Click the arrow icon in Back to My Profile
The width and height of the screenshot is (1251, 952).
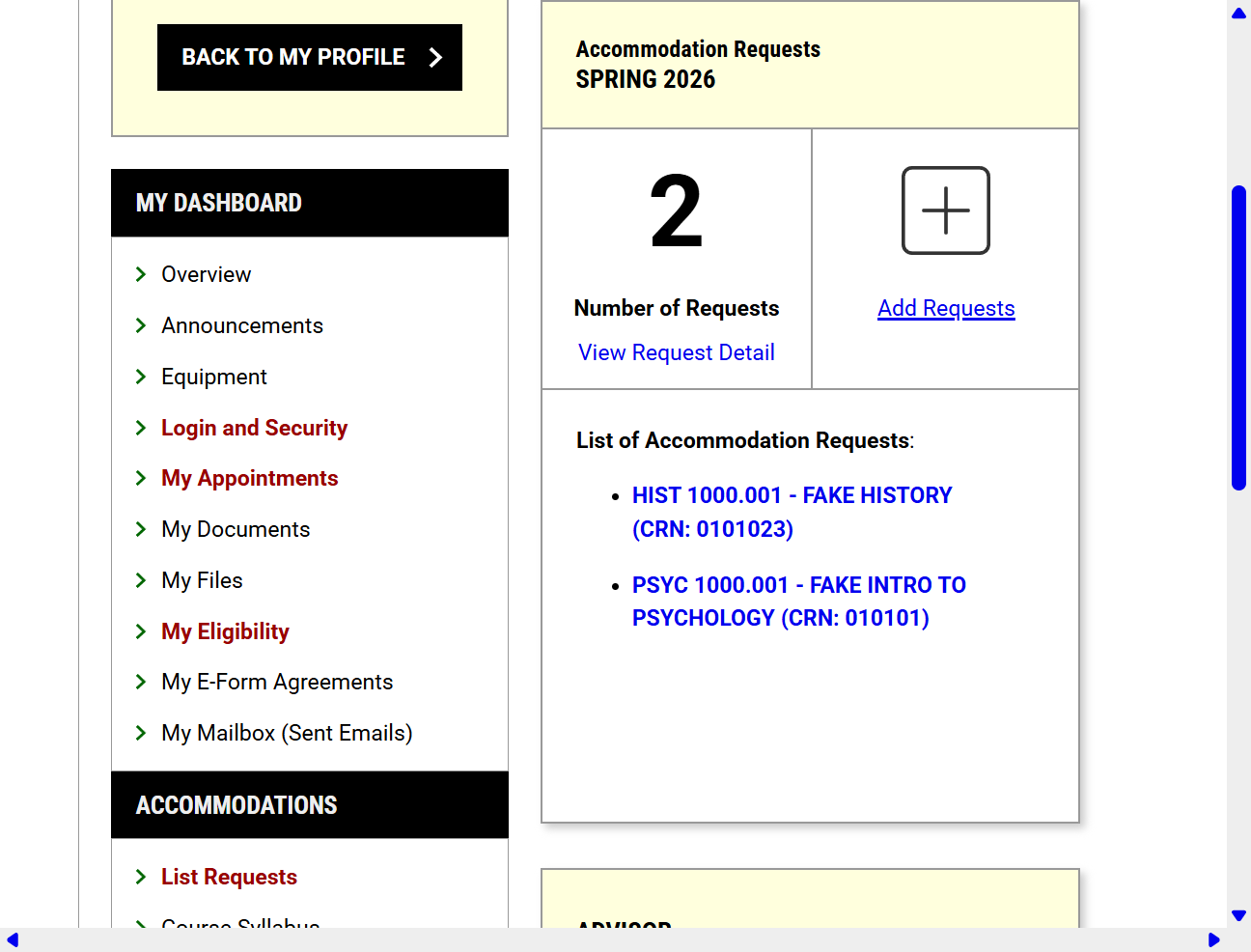pos(435,58)
